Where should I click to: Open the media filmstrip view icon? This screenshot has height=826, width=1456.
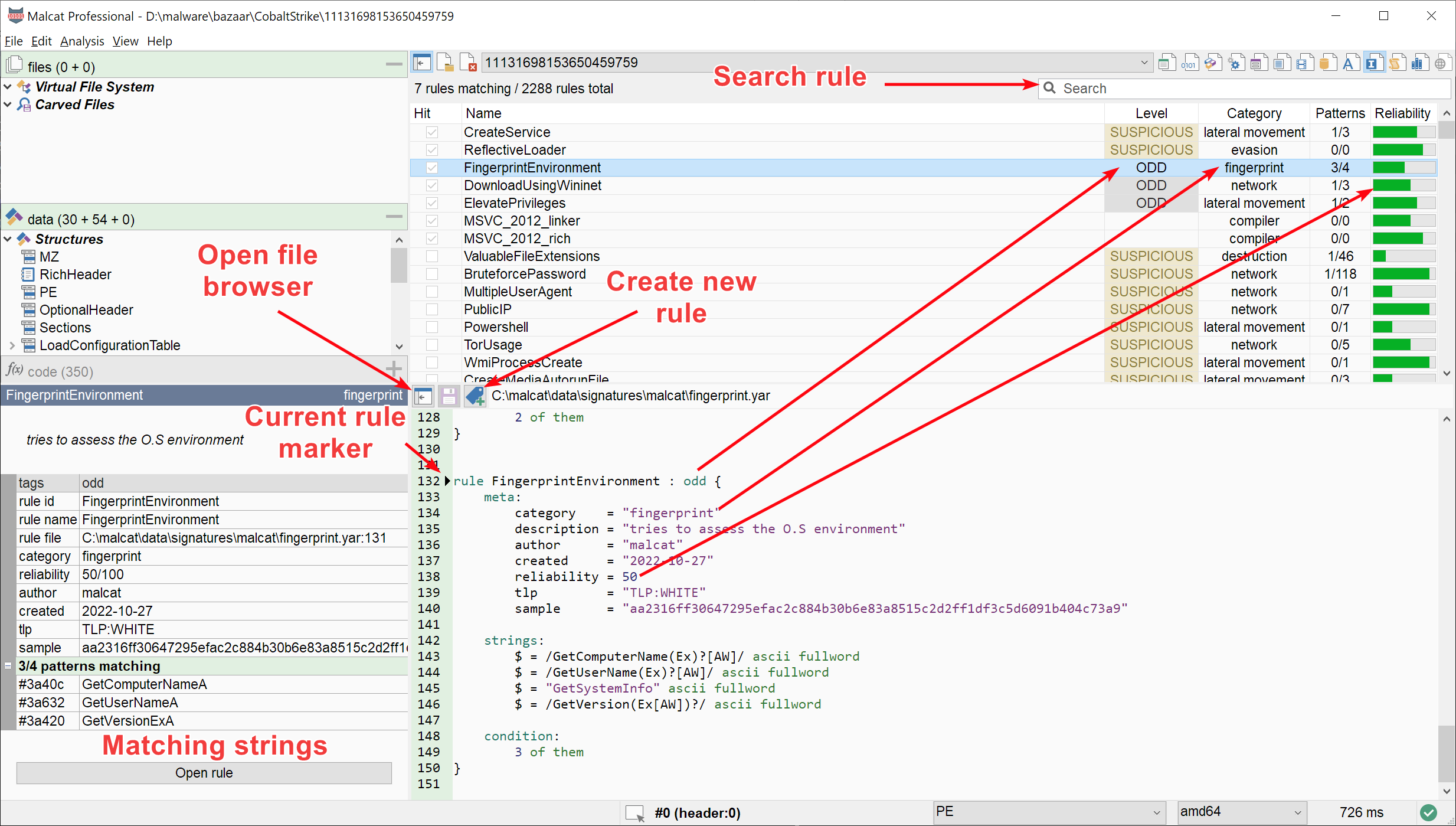pyautogui.click(x=1305, y=62)
